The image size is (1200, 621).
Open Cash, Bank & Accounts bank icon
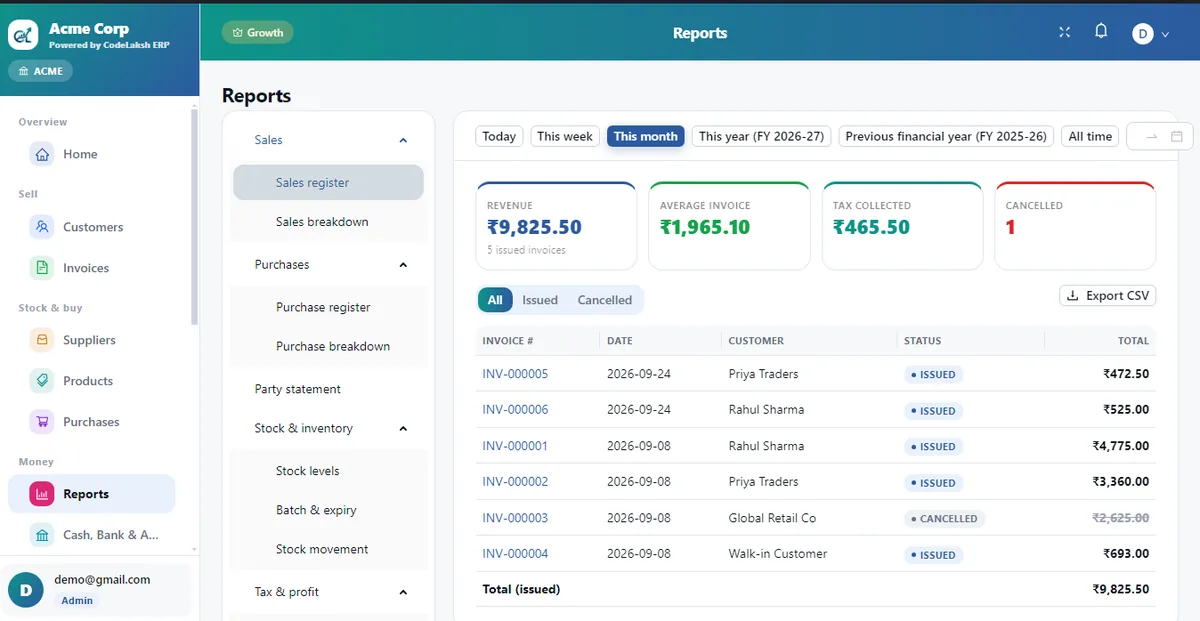[x=42, y=535]
